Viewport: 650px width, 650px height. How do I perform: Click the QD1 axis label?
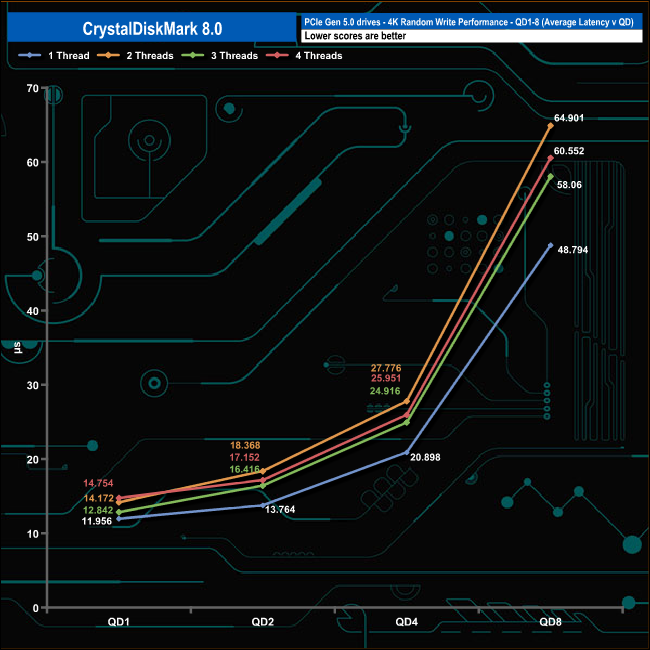coord(119,622)
